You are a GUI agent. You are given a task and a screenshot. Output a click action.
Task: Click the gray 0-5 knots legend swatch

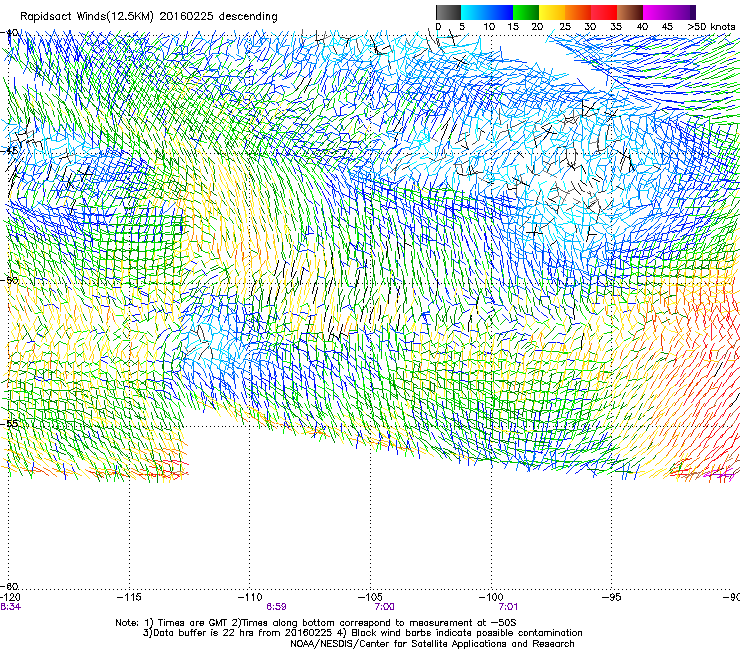click(x=448, y=12)
